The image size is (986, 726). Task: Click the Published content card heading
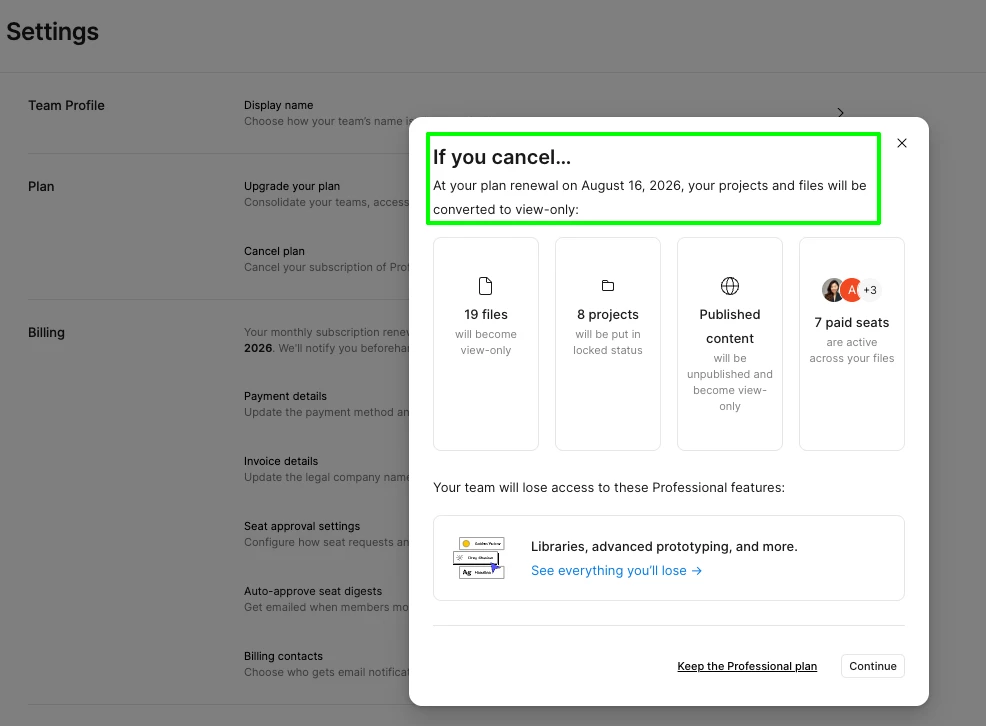click(729, 326)
